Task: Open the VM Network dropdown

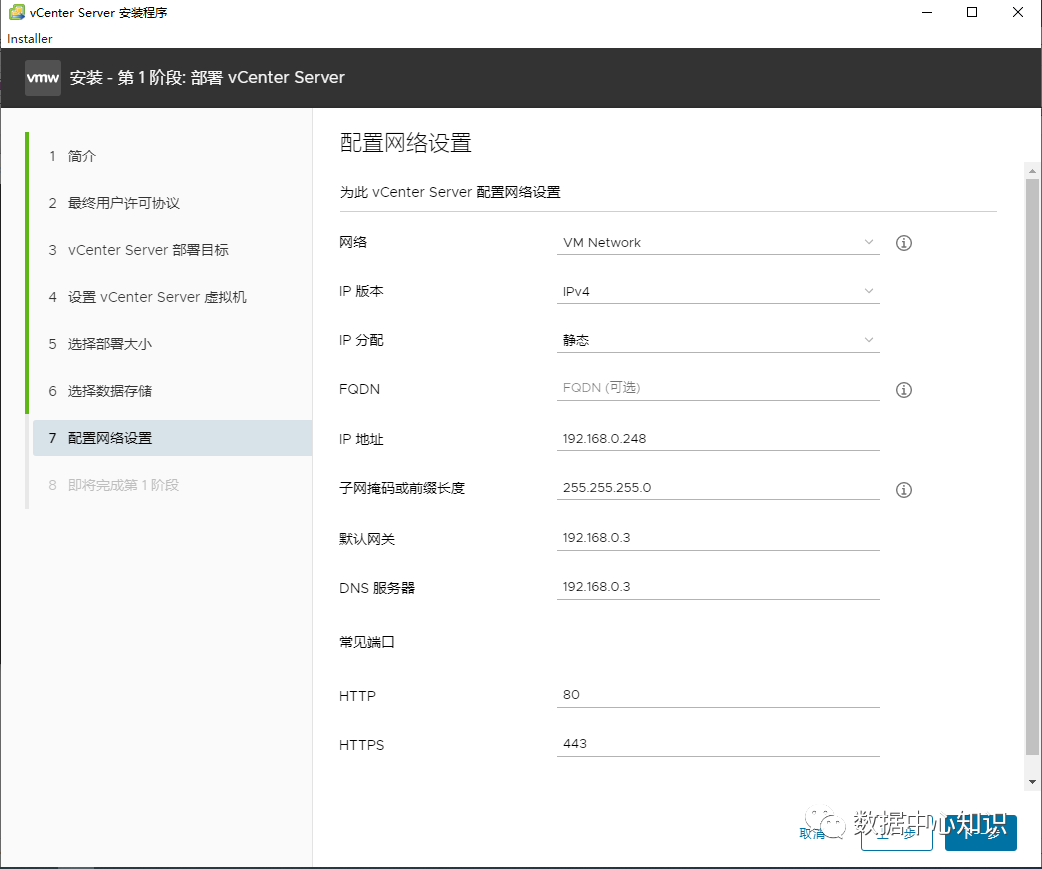Action: [718, 242]
